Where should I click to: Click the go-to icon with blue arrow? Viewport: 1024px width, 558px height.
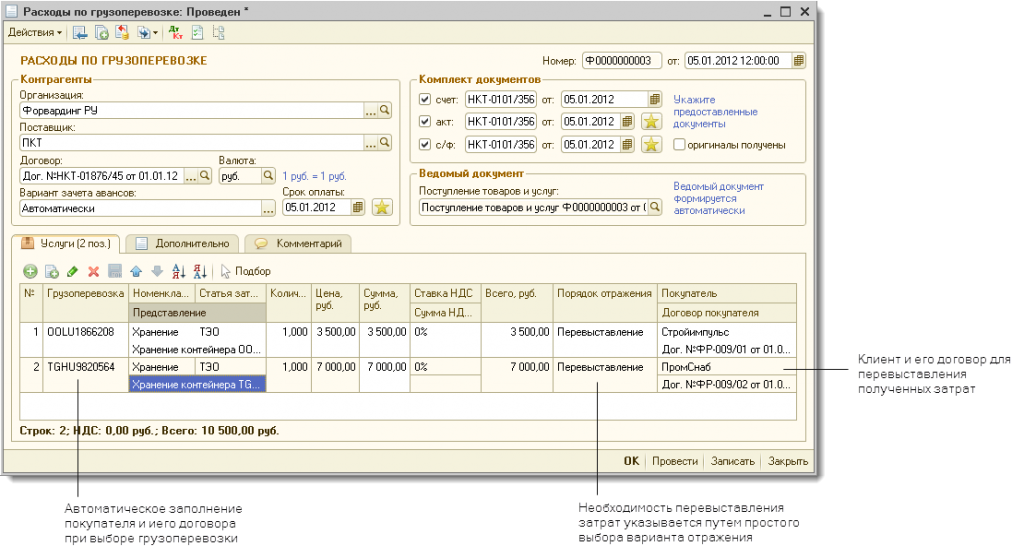pyautogui.click(x=143, y=32)
